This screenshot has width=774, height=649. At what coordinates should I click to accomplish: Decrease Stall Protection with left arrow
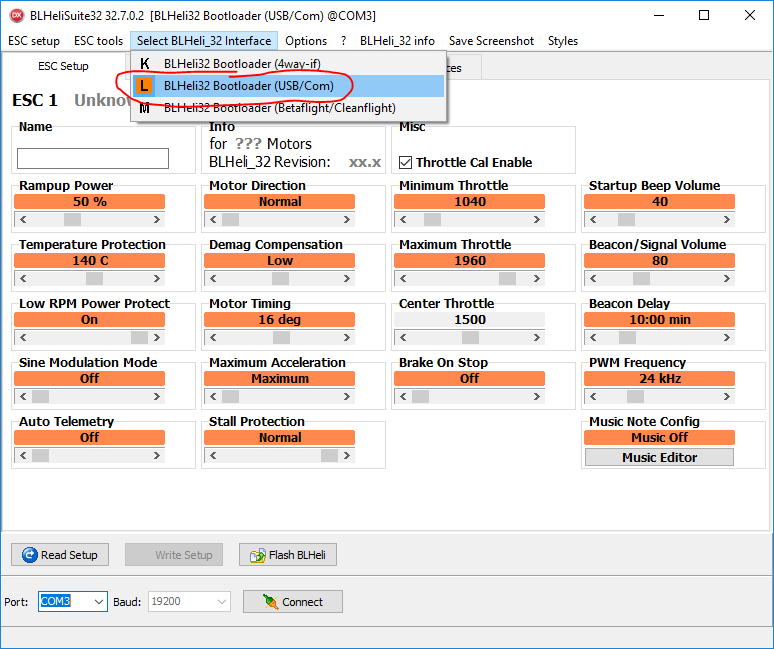213,456
